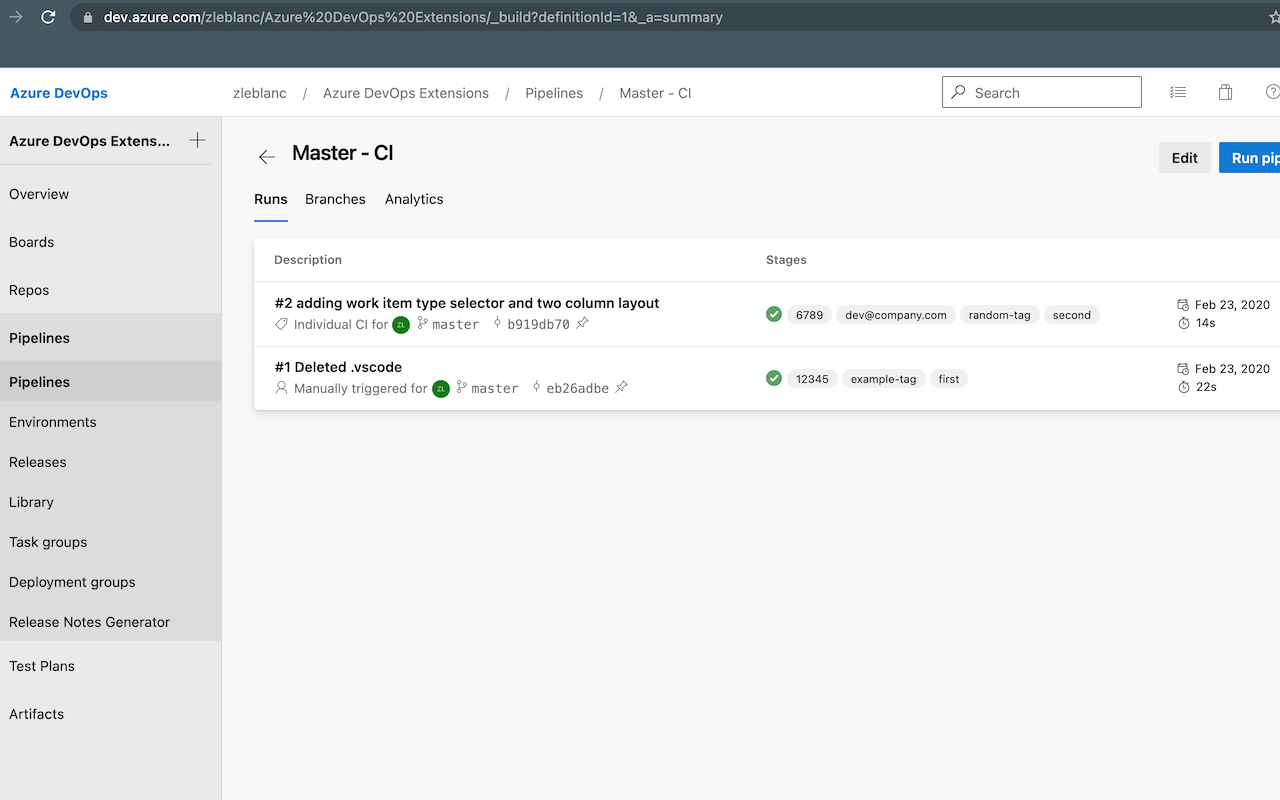Click the browser reload icon
Viewport: 1280px width, 800px height.
[x=48, y=17]
